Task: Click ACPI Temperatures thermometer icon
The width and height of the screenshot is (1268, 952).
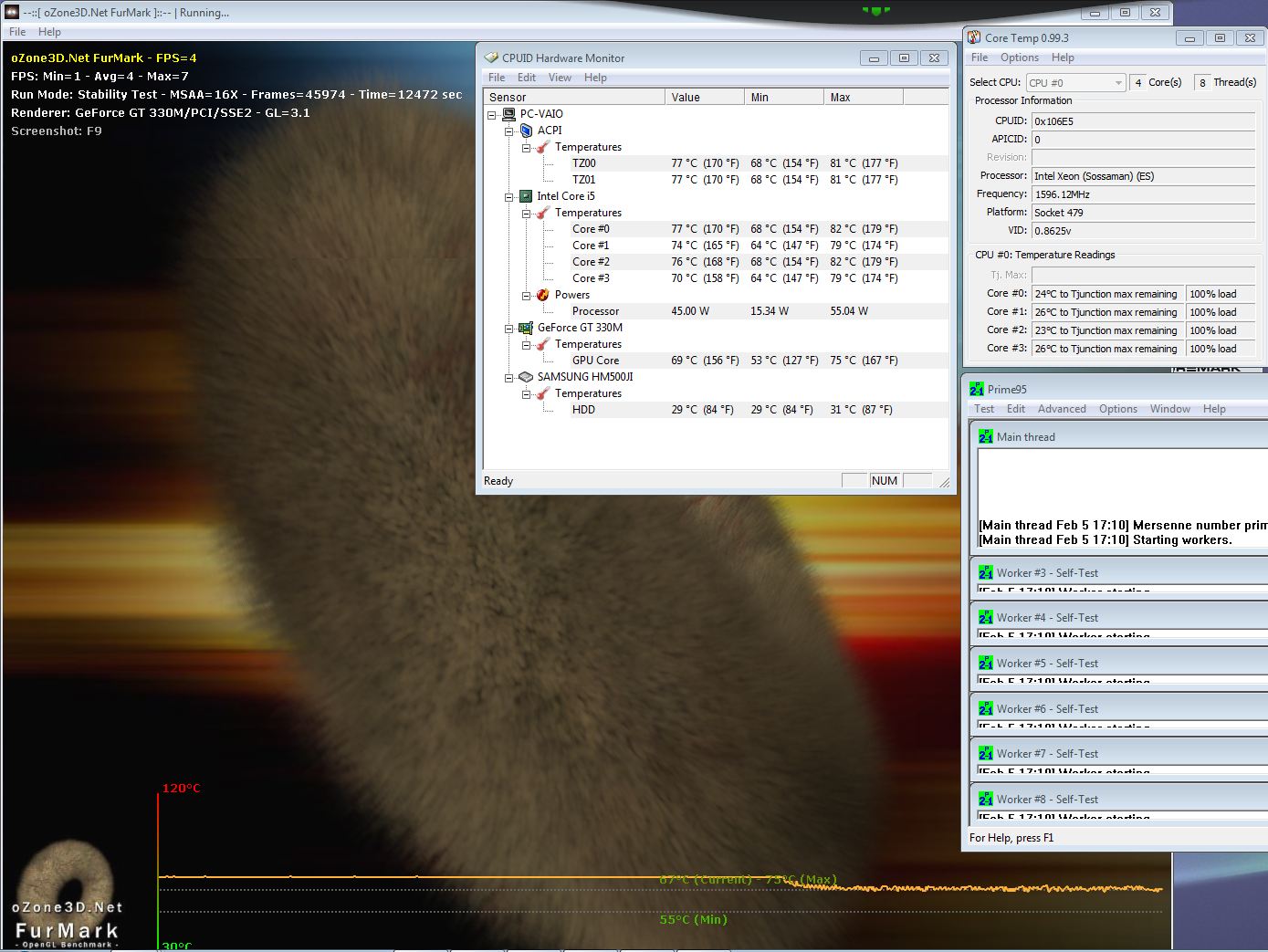Action: [x=543, y=147]
